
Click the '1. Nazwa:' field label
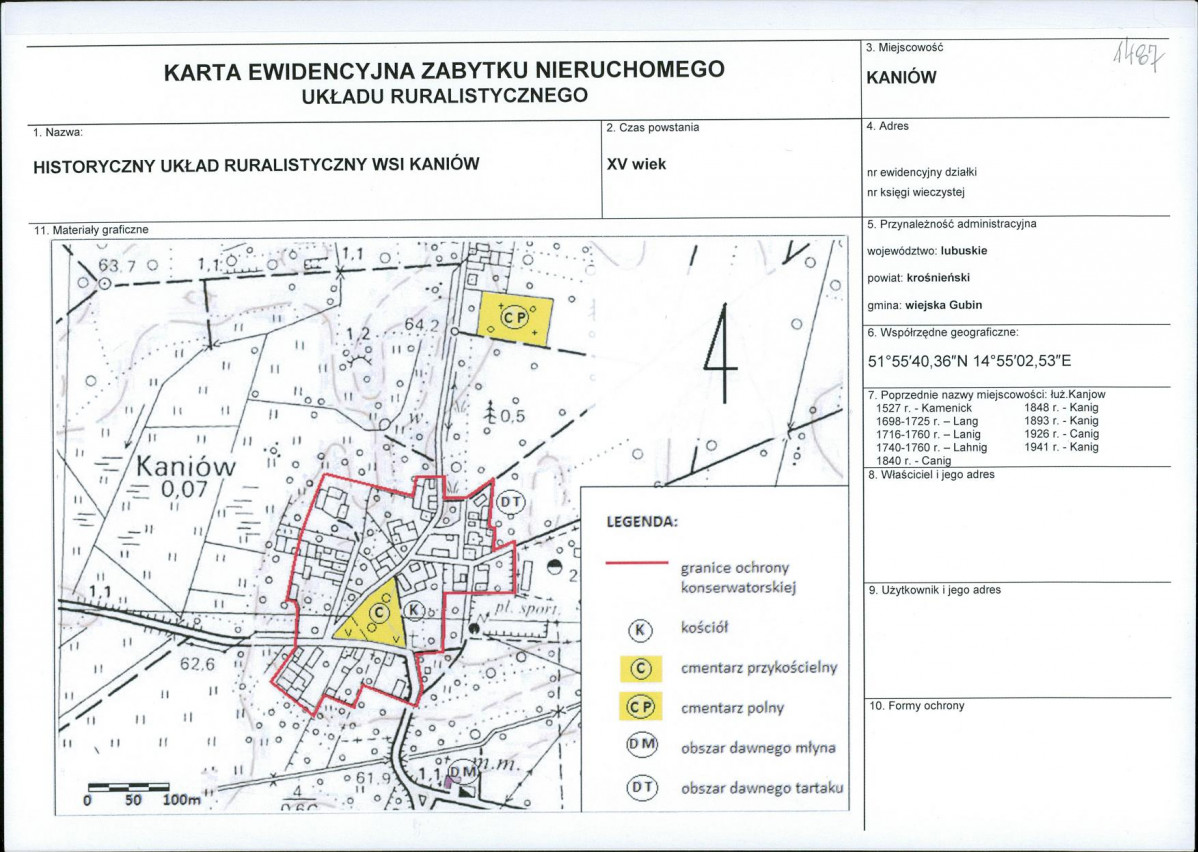[57, 132]
